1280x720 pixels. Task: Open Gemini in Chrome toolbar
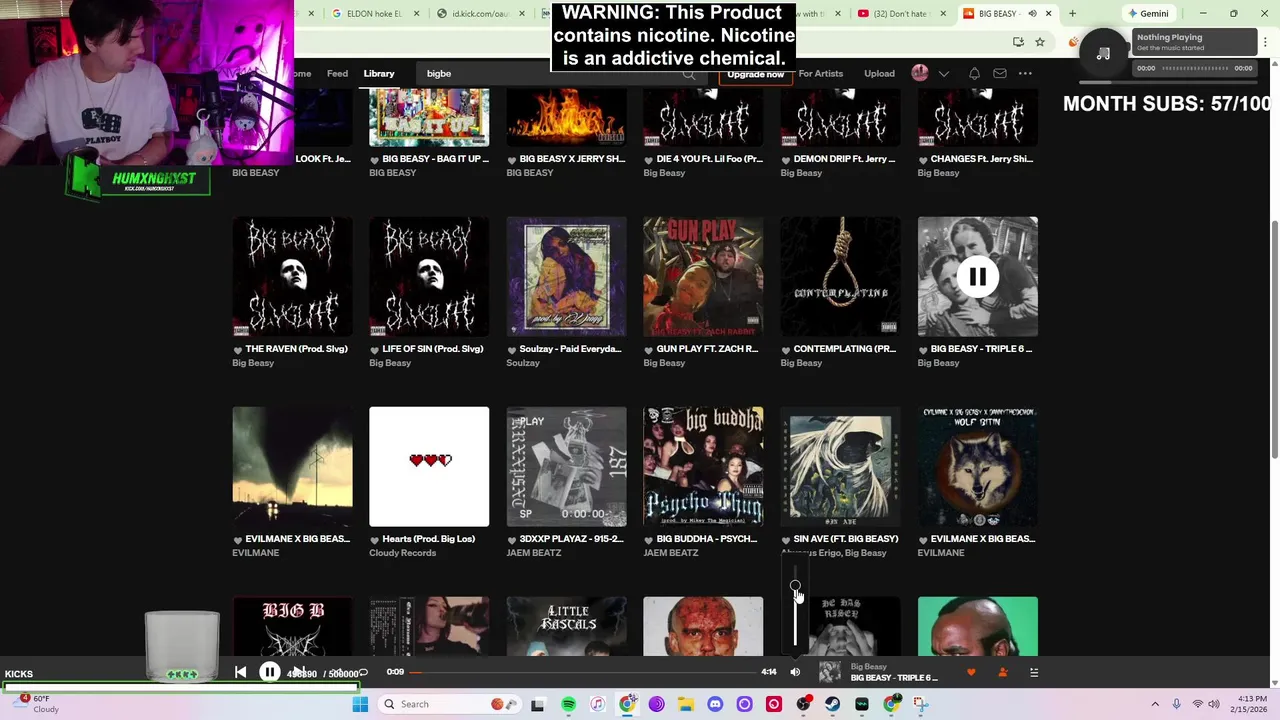coord(1147,13)
